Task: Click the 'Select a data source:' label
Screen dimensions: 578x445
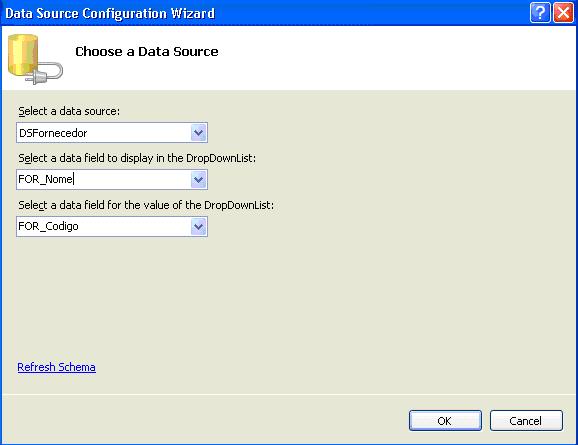Action: coord(69,111)
